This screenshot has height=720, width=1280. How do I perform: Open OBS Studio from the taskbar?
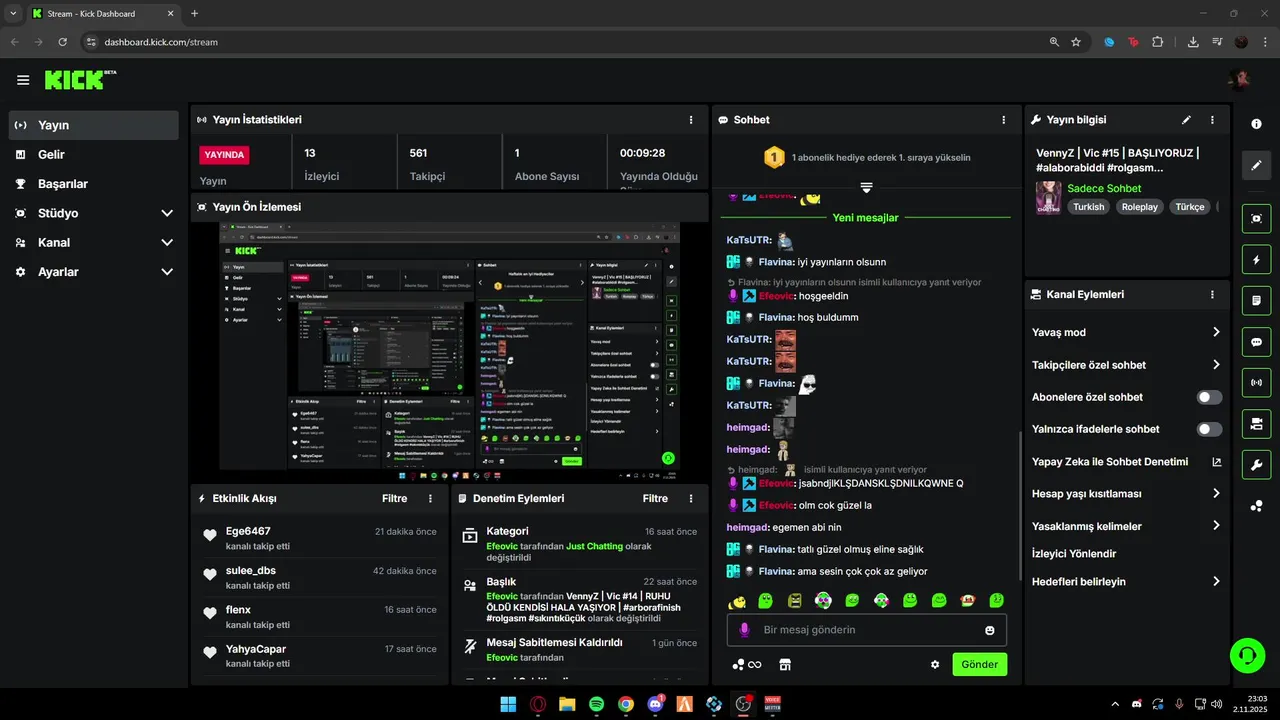(743, 704)
